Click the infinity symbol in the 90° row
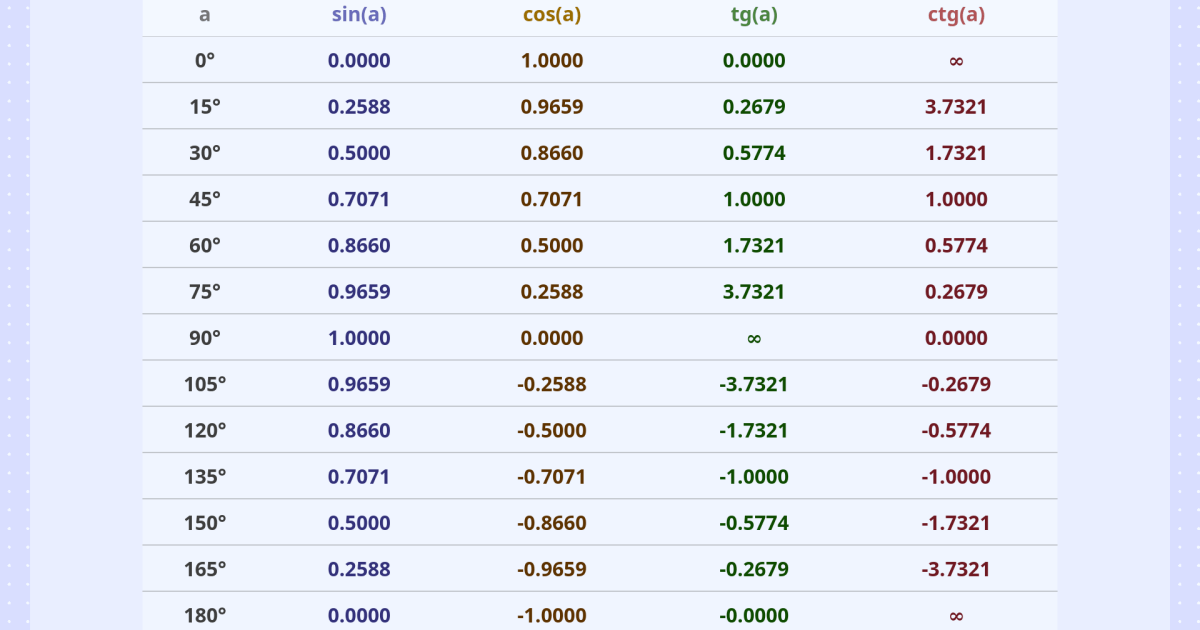 (754, 338)
